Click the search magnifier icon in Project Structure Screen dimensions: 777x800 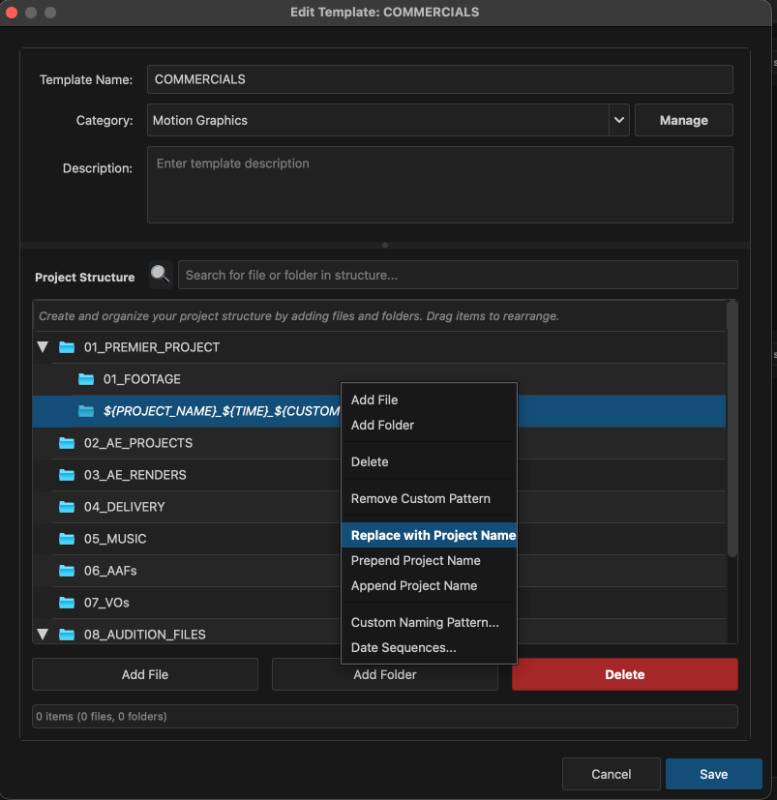point(160,274)
